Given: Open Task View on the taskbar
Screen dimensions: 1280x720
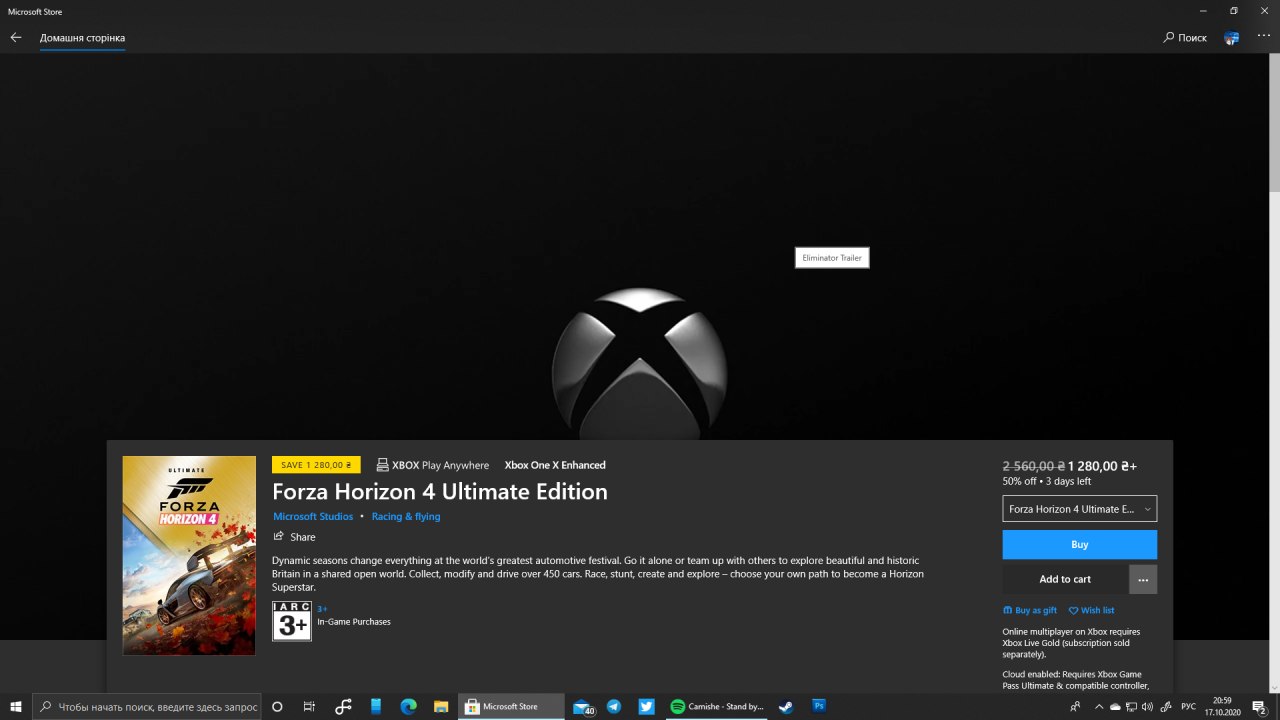Looking at the screenshot, I should pyautogui.click(x=310, y=706).
